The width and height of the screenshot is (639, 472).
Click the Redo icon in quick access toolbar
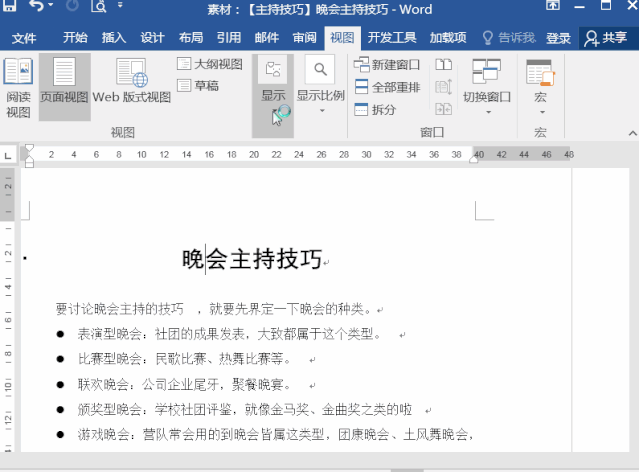click(73, 5)
